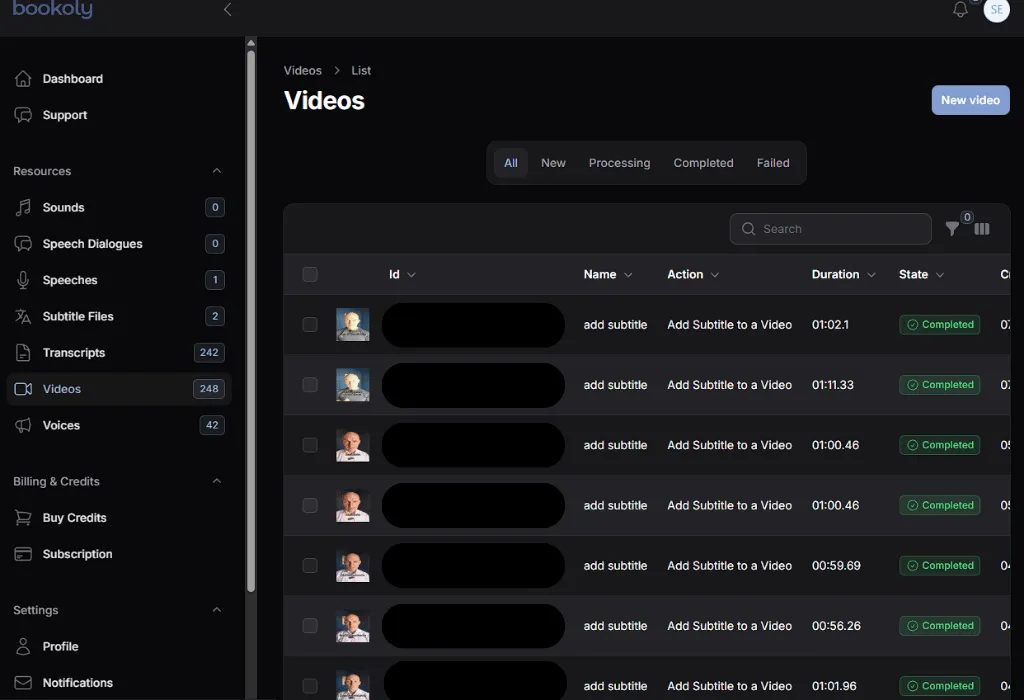Screen dimensions: 1024x700
Task: Collapse the Resources section
Action: tap(217, 171)
